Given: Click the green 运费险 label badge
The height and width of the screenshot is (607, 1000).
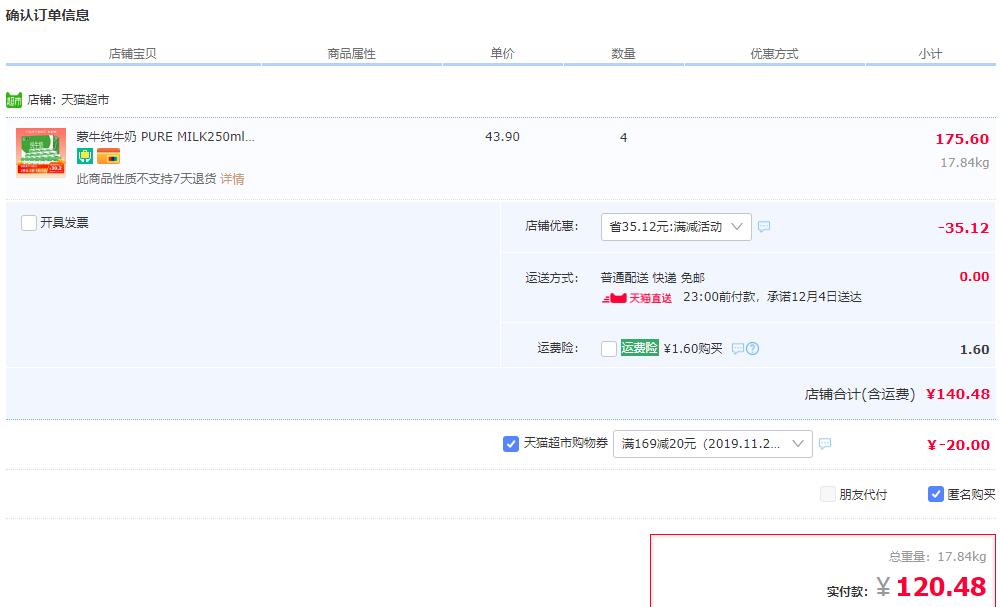Looking at the screenshot, I should 640,348.
